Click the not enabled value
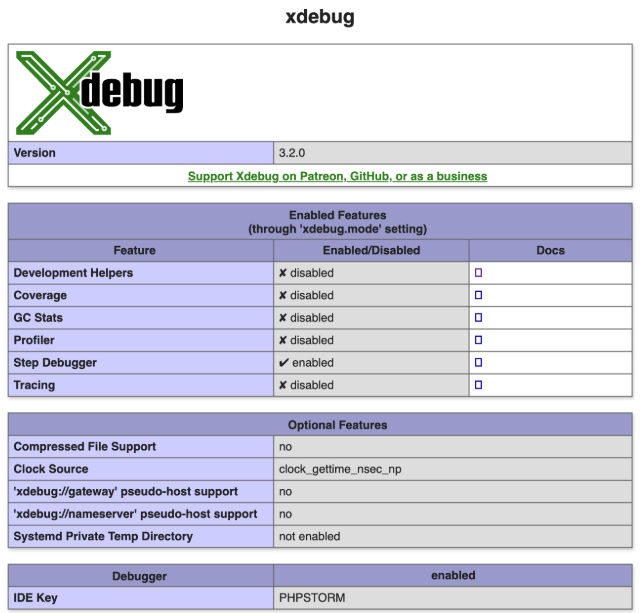642x613 pixels. (310, 536)
